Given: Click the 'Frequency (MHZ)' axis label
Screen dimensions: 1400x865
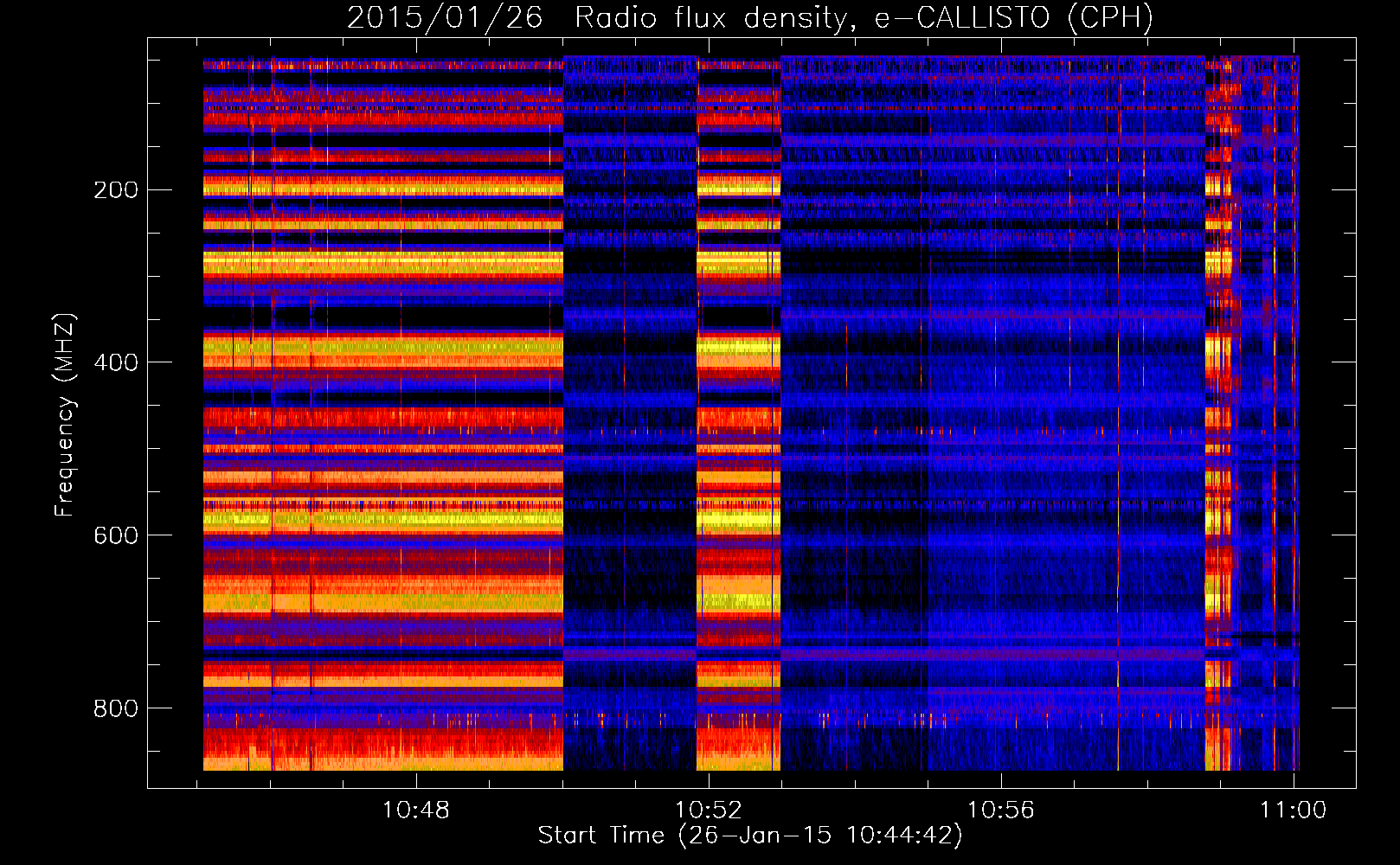Looking at the screenshot, I should (65, 414).
